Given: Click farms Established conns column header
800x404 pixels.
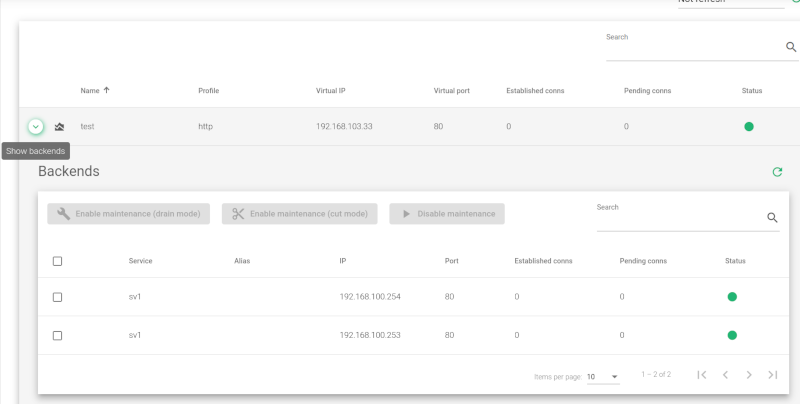Looking at the screenshot, I should coord(535,91).
